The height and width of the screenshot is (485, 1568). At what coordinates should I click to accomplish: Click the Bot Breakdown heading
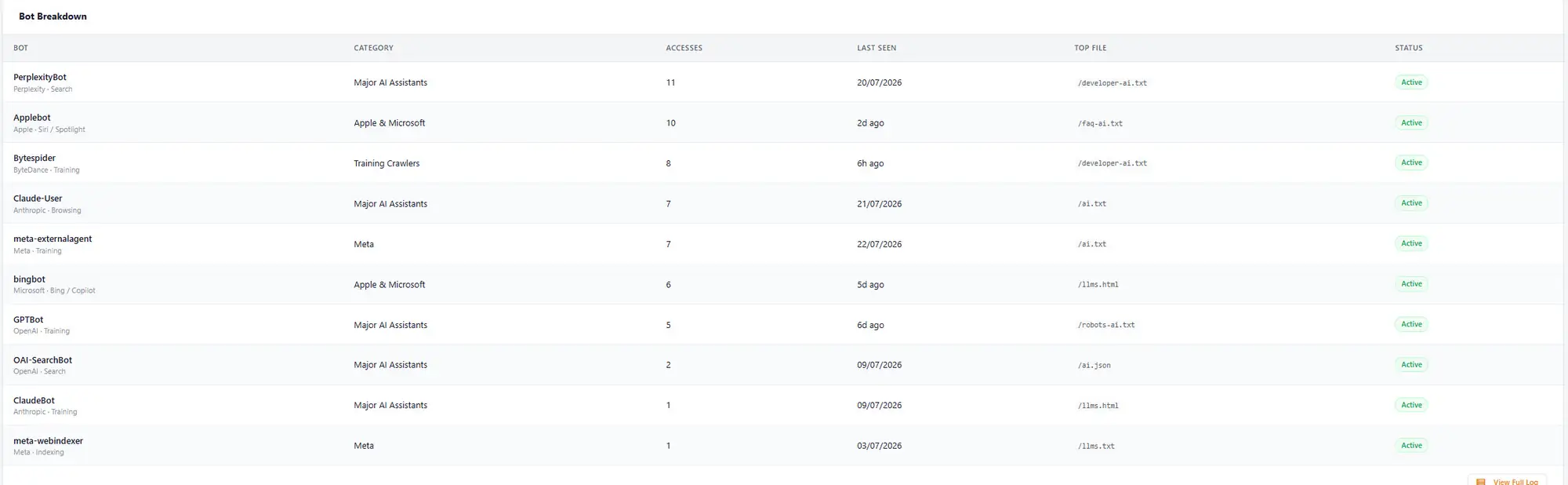click(x=53, y=16)
